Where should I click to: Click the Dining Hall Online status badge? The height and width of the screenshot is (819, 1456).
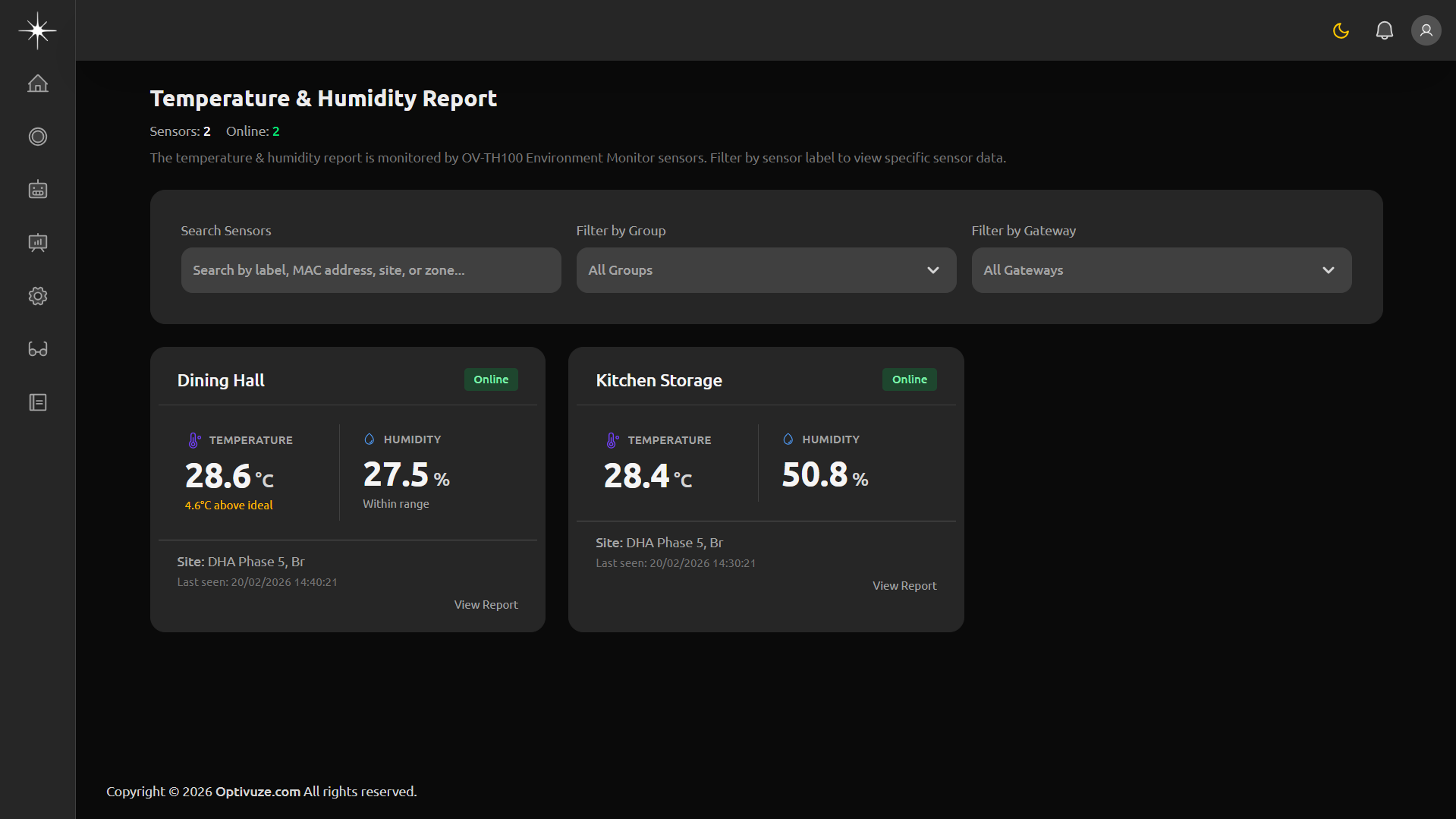click(x=491, y=380)
